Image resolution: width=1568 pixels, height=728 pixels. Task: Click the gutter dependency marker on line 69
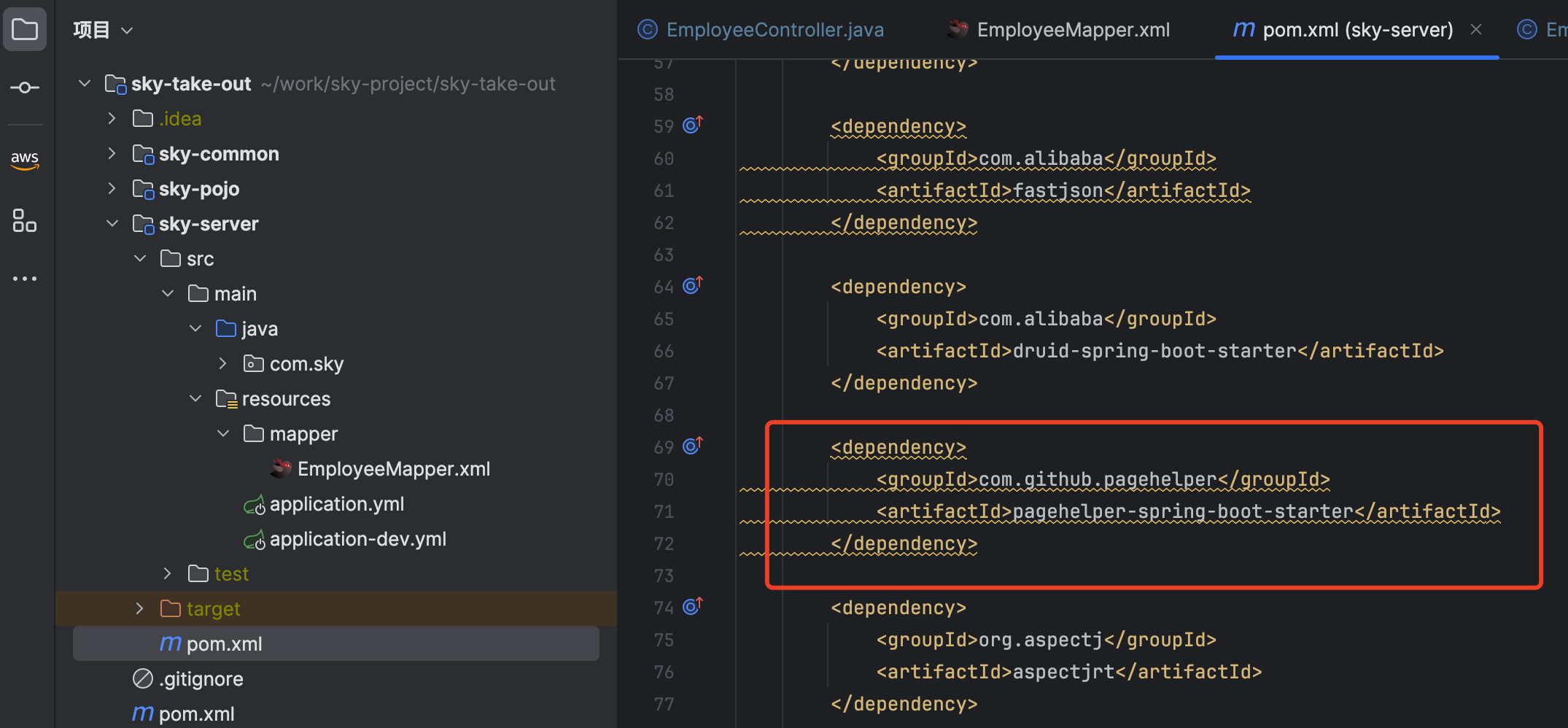693,446
